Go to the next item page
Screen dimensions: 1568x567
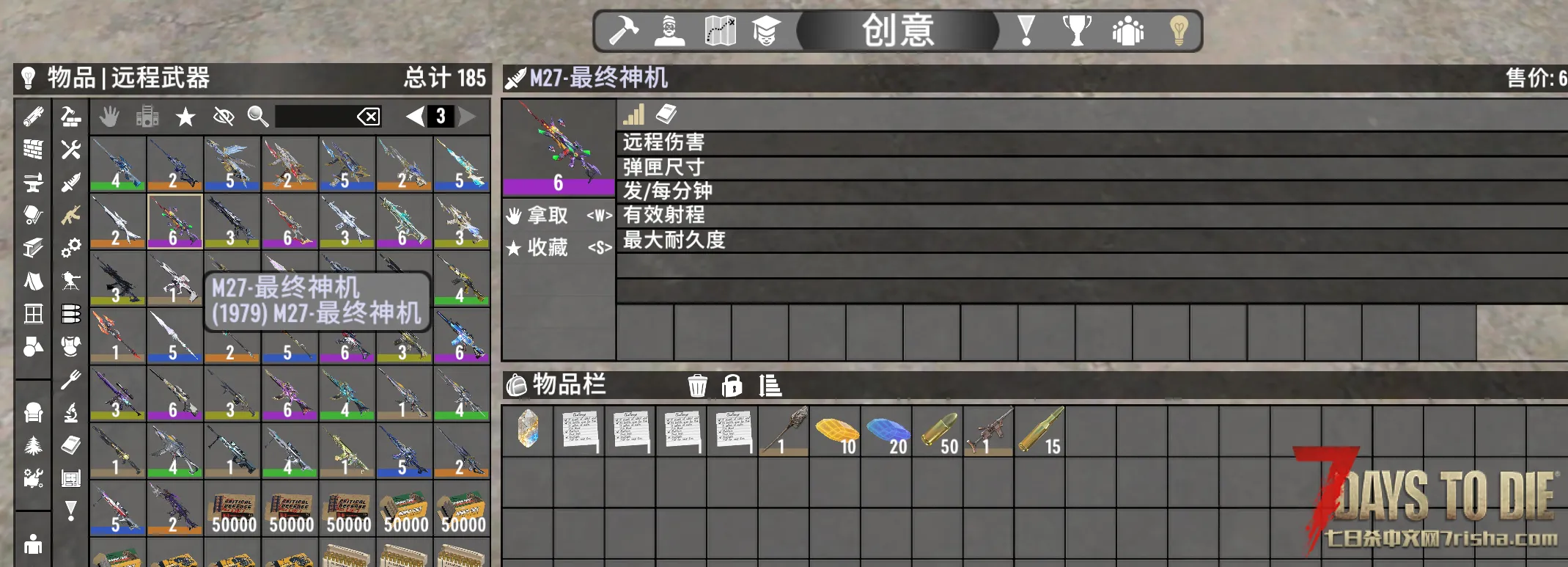[x=467, y=116]
